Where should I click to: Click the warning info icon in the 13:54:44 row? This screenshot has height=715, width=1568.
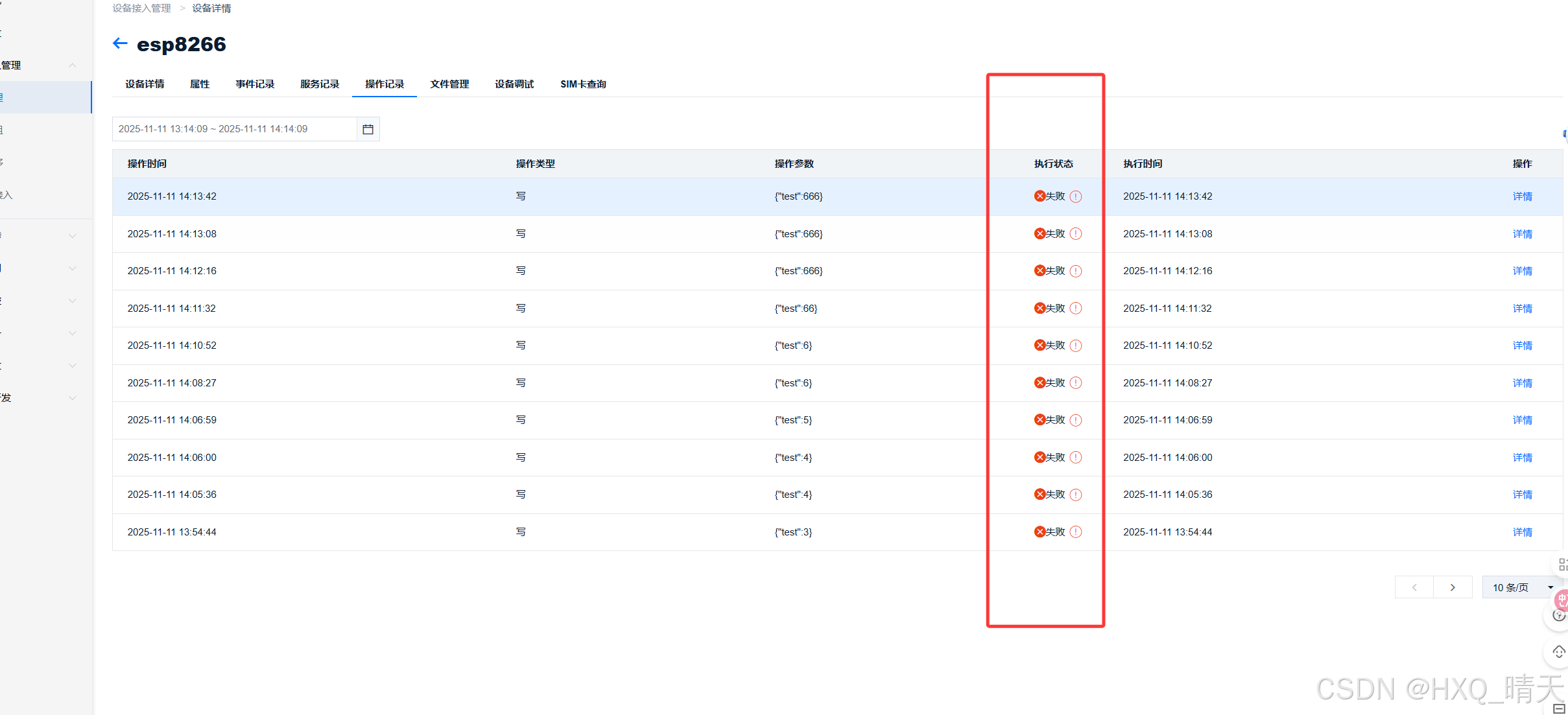(1076, 532)
